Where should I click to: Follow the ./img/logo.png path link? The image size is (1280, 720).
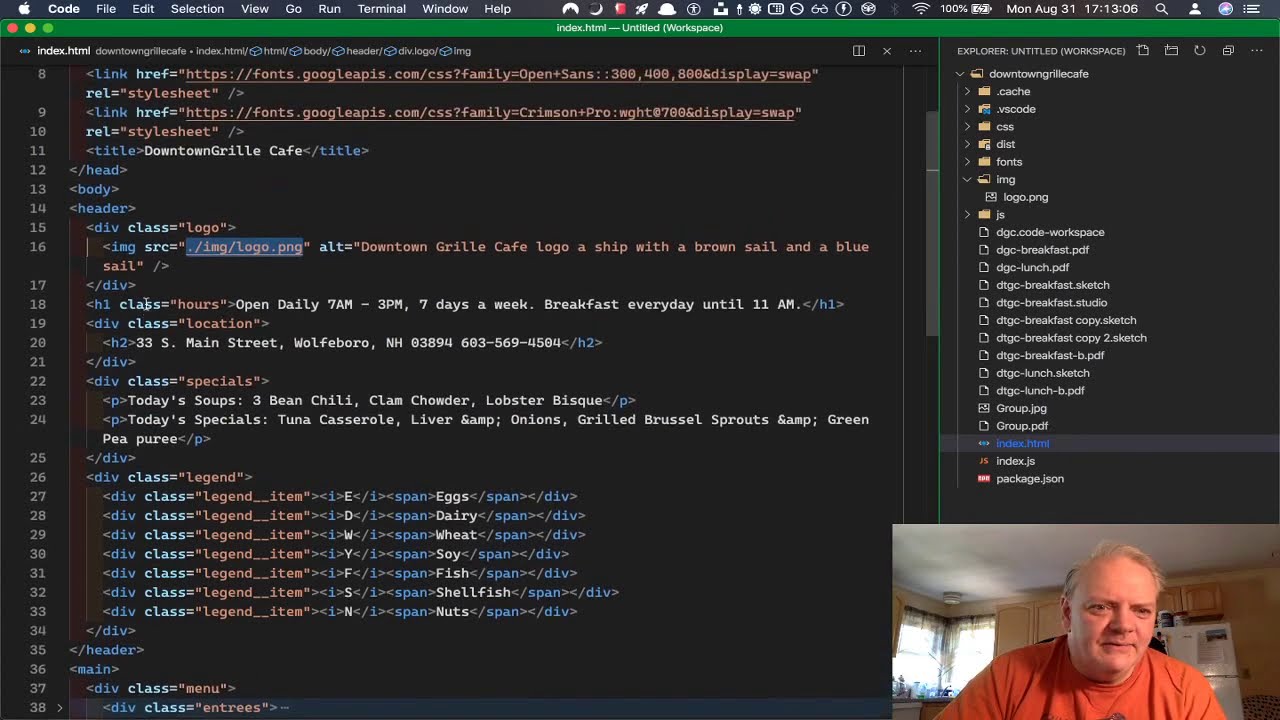click(244, 247)
